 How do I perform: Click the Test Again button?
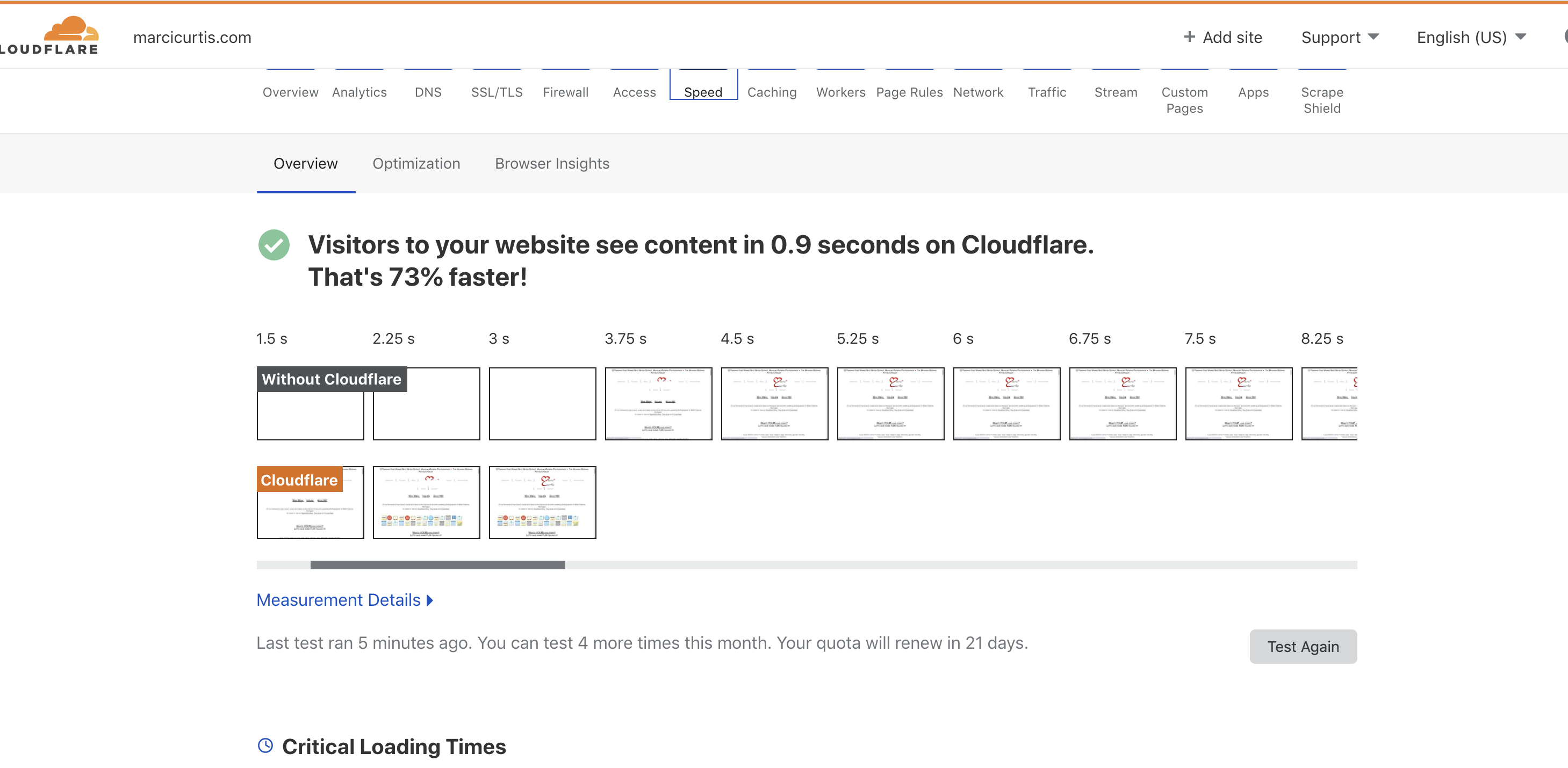tap(1303, 646)
